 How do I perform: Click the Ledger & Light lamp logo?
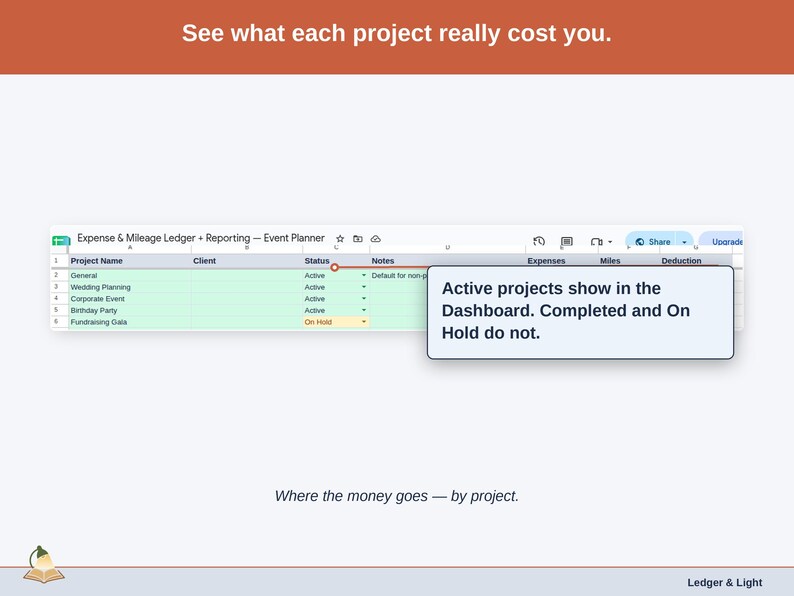point(44,564)
